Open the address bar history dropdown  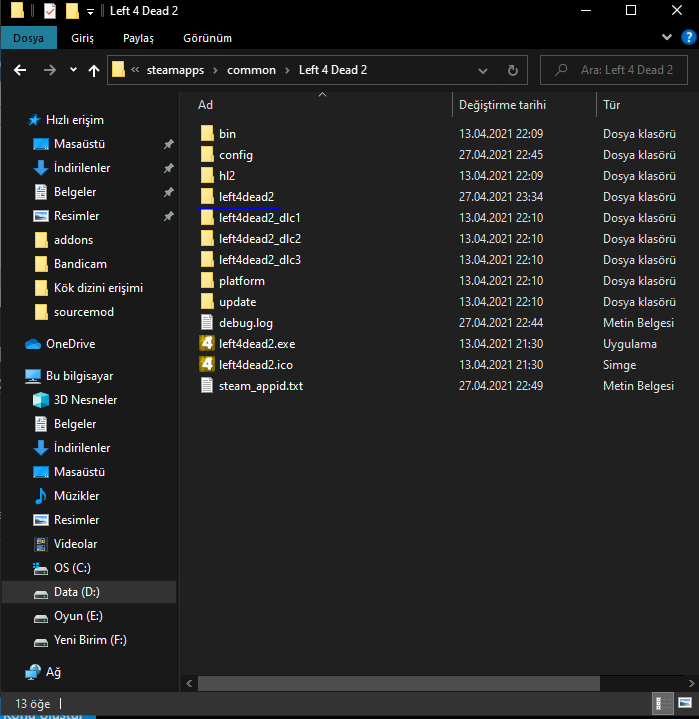483,71
